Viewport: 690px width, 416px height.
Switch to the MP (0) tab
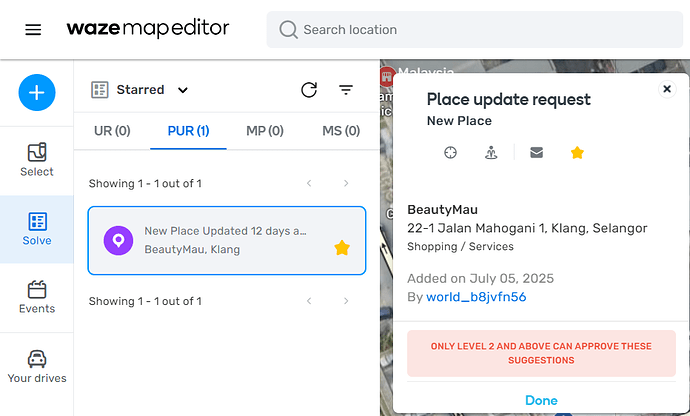click(265, 131)
